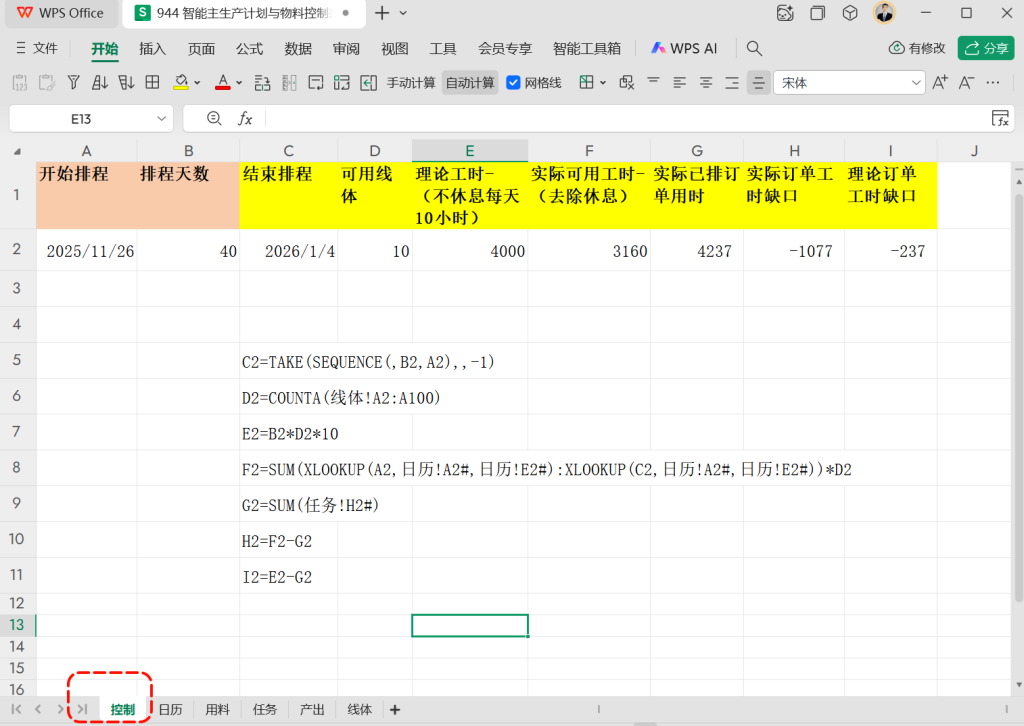The image size is (1024, 726).
Task: Open the user profile avatar
Action: click(x=884, y=12)
